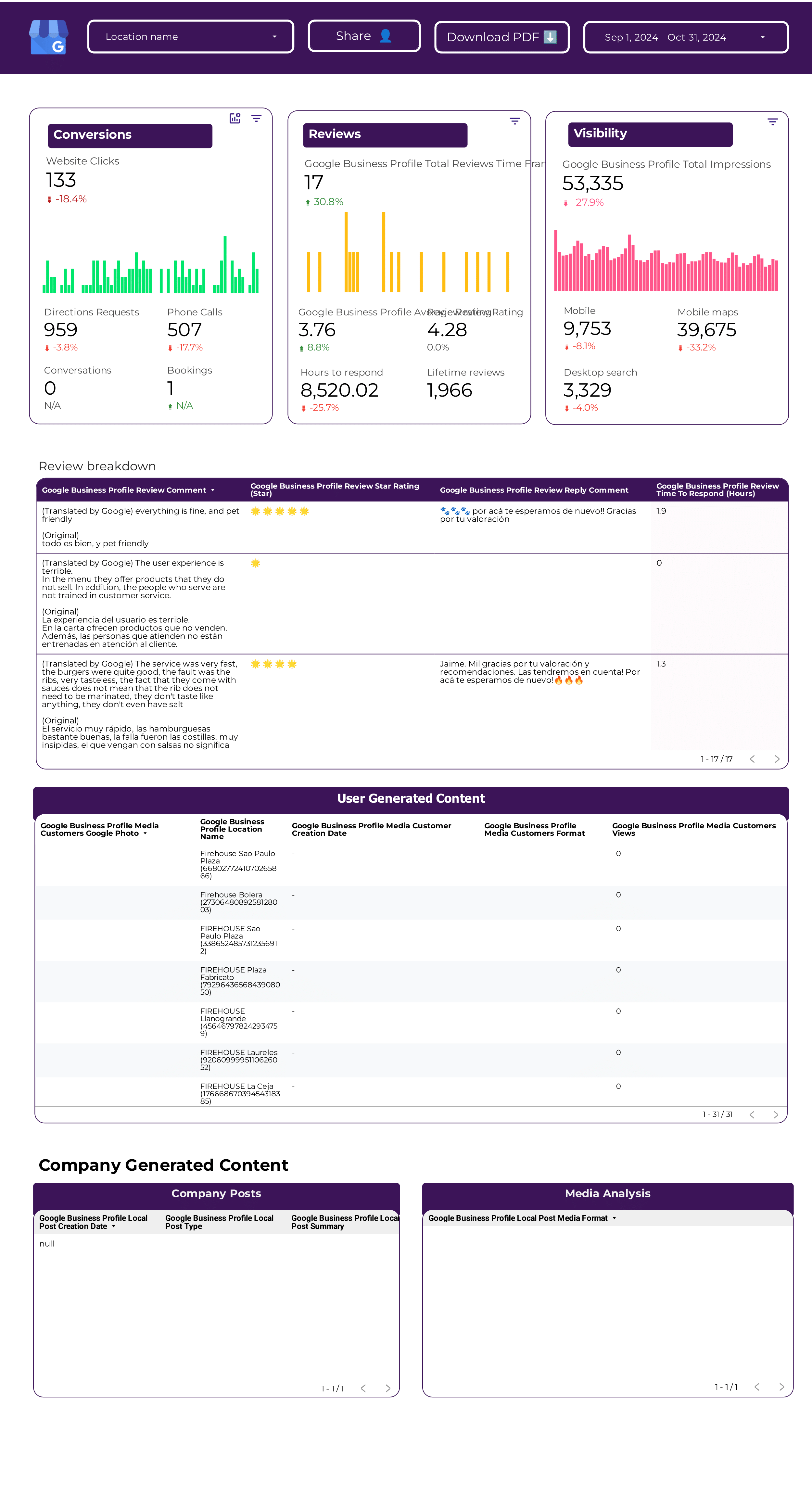Click filter icon on Conversions card
The width and height of the screenshot is (812, 1489).
[257, 119]
